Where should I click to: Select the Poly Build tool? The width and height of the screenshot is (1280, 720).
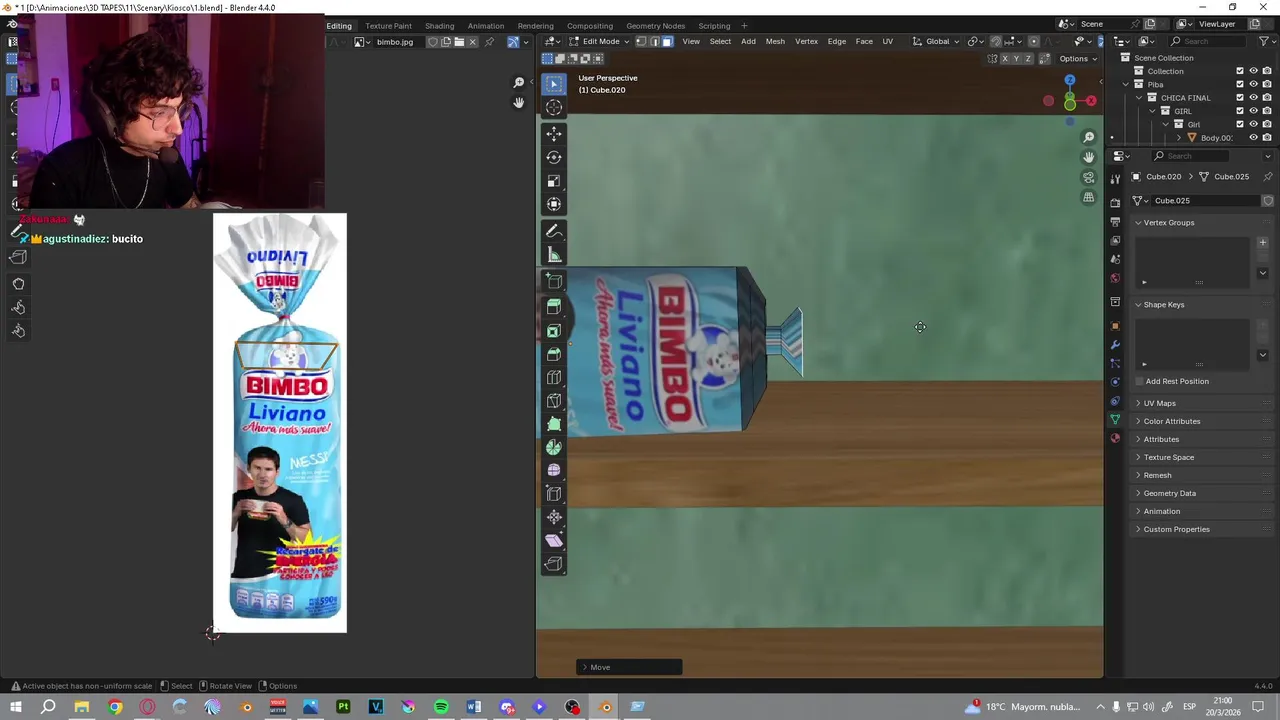tap(554, 424)
